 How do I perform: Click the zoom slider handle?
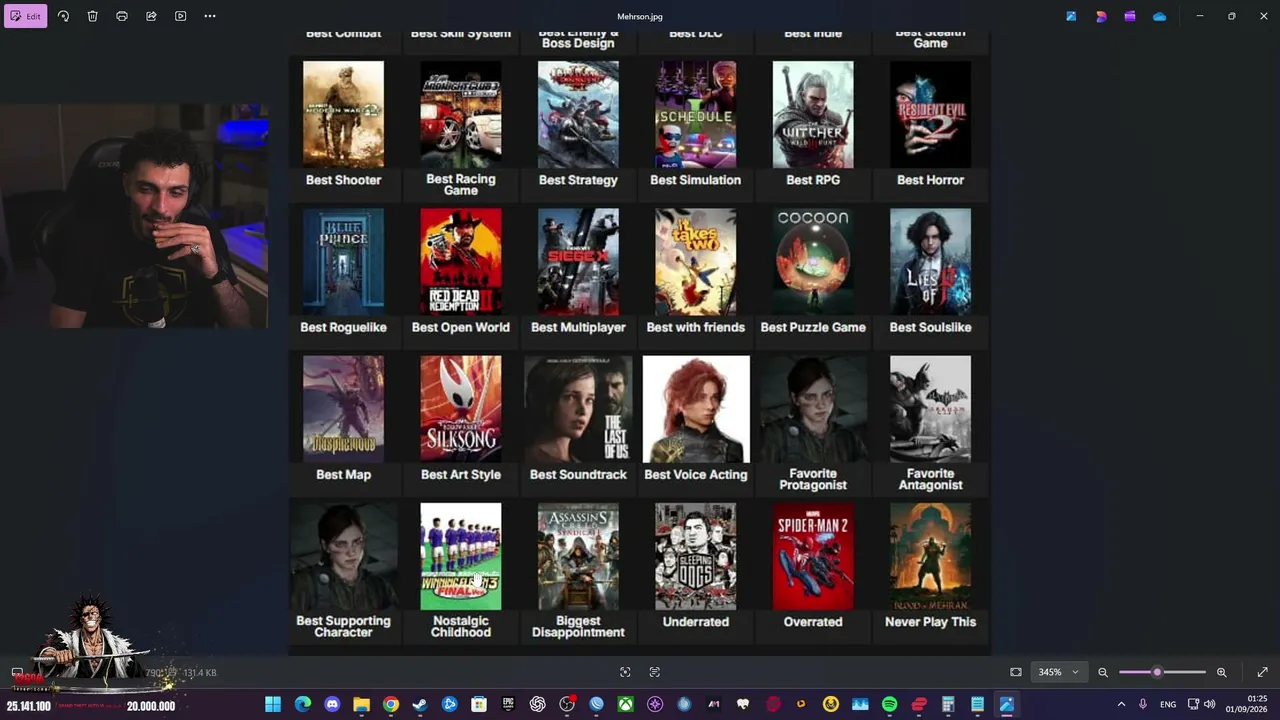pyautogui.click(x=1157, y=672)
